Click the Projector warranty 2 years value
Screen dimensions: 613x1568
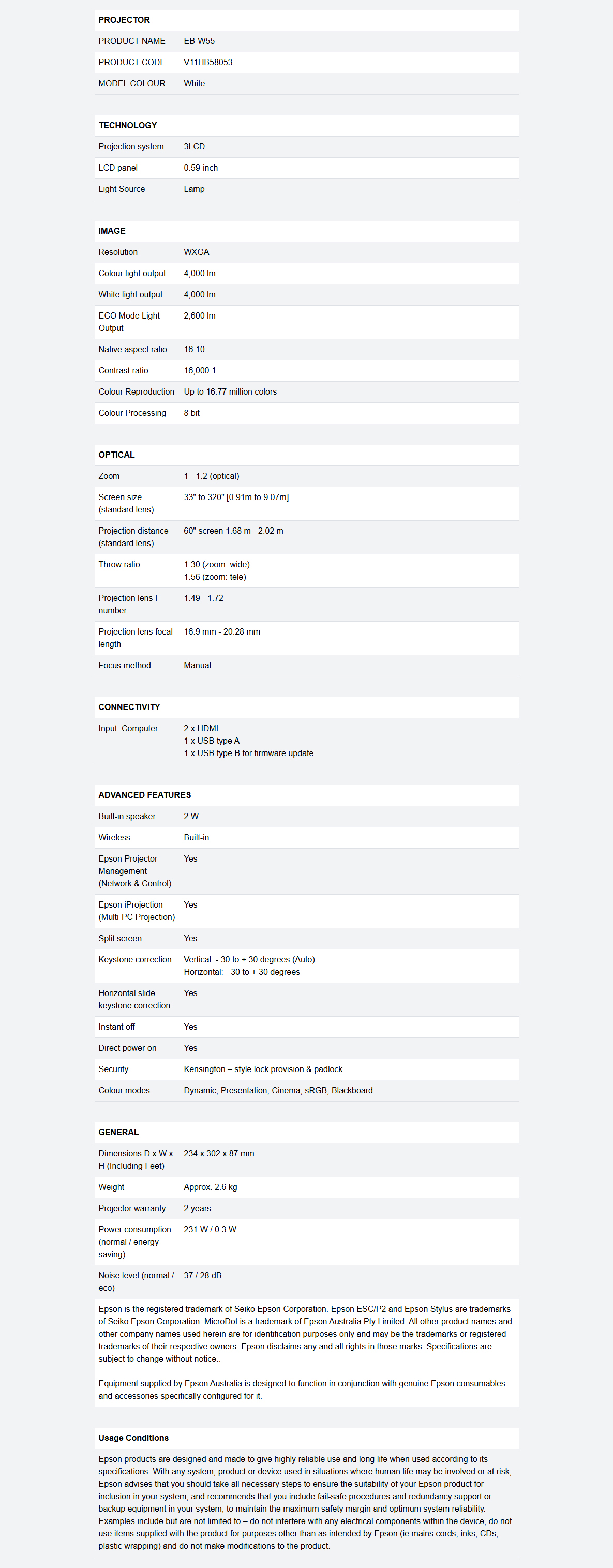(197, 1208)
